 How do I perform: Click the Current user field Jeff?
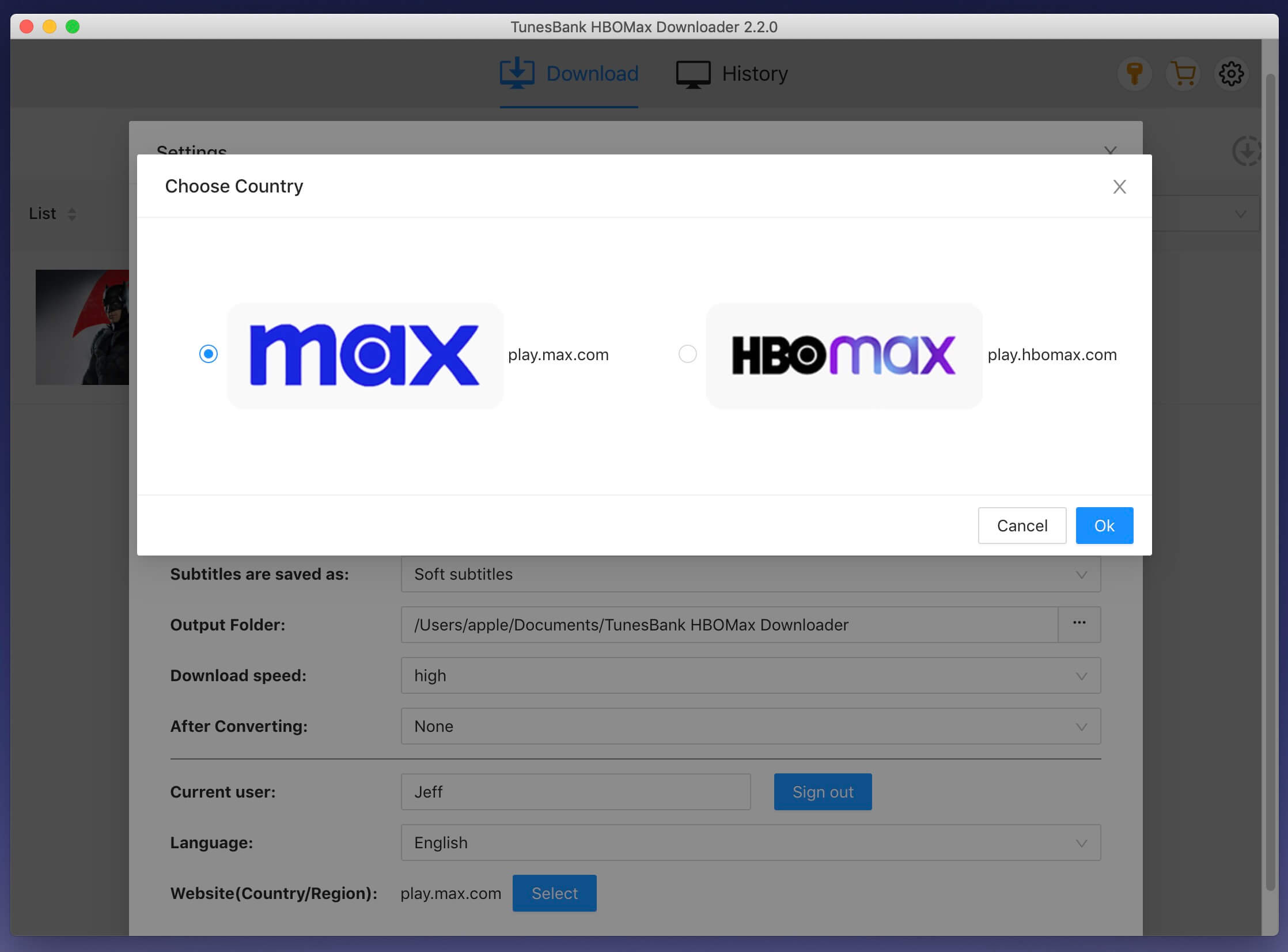[575, 792]
